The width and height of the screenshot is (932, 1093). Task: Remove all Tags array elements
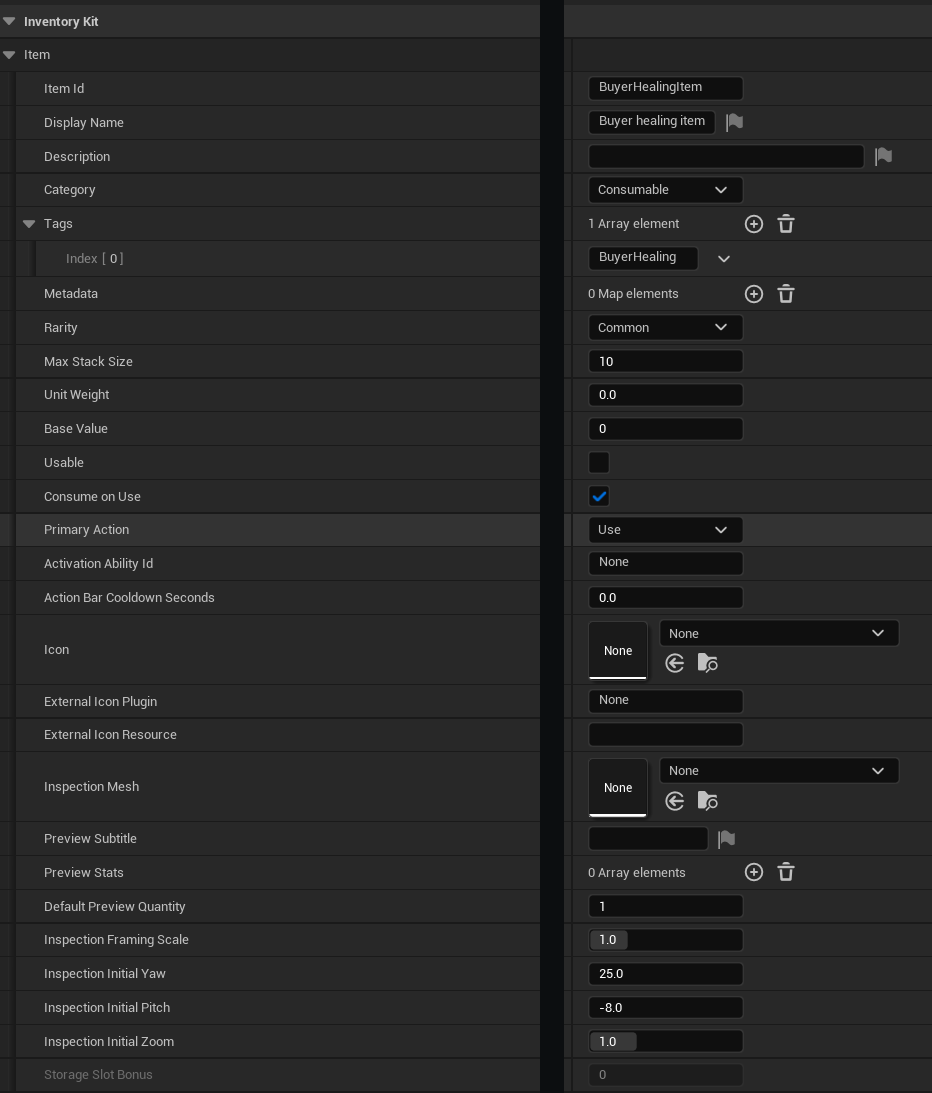[786, 224]
